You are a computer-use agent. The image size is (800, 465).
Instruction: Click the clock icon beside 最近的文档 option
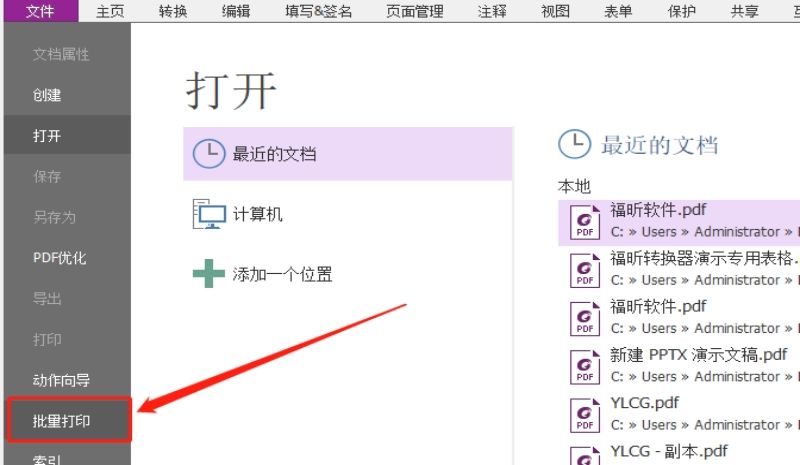(x=209, y=154)
